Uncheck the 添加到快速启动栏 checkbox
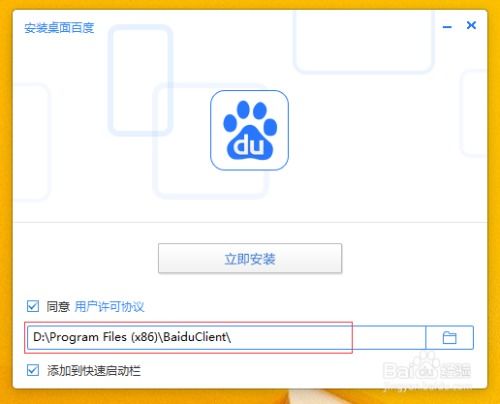 [x=33, y=370]
